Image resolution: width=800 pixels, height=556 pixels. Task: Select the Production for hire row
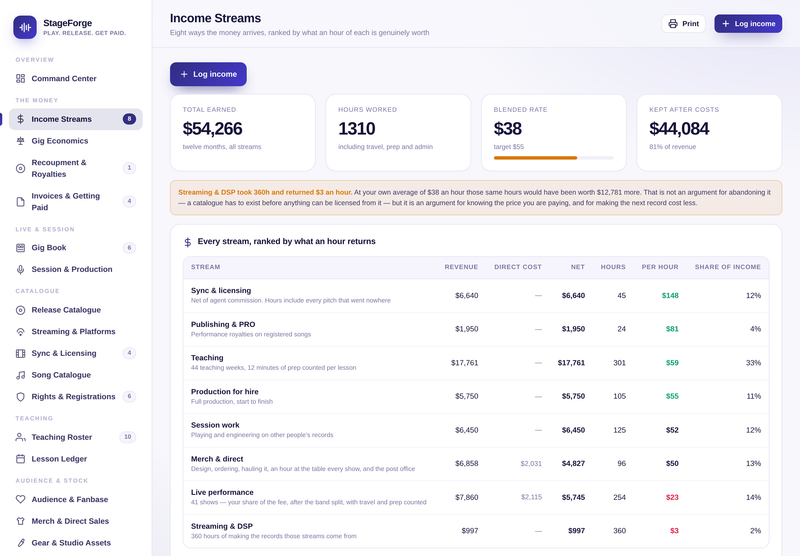tap(476, 396)
